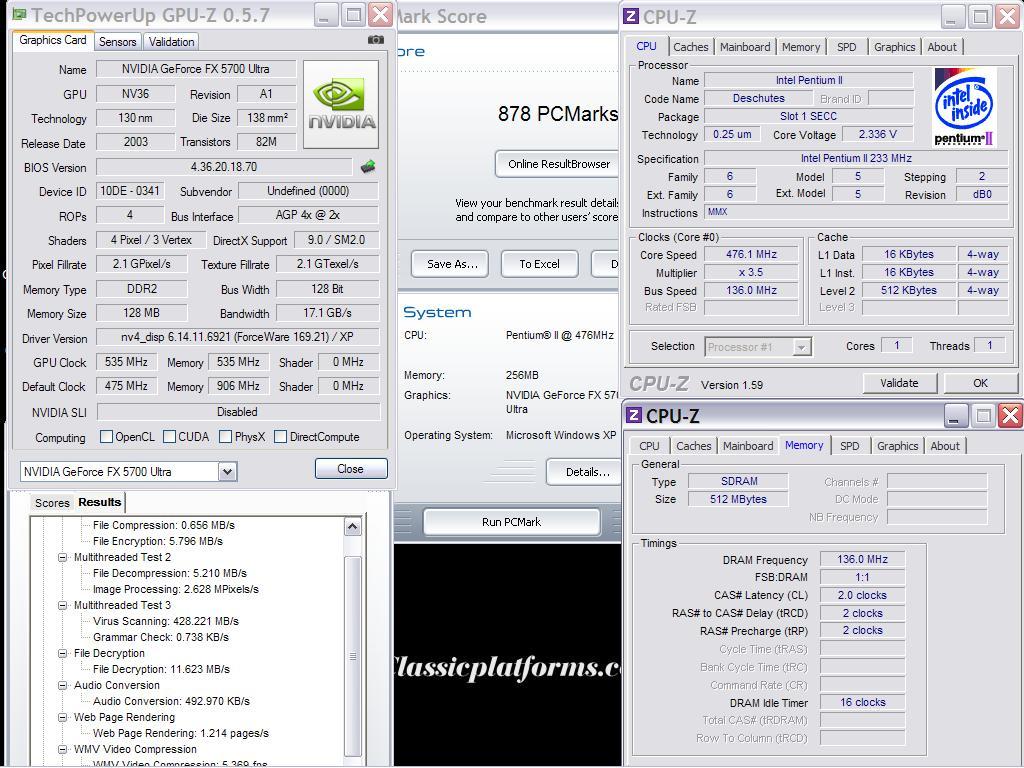Open the Mainboard tab in upper CPU-Z

[744, 47]
